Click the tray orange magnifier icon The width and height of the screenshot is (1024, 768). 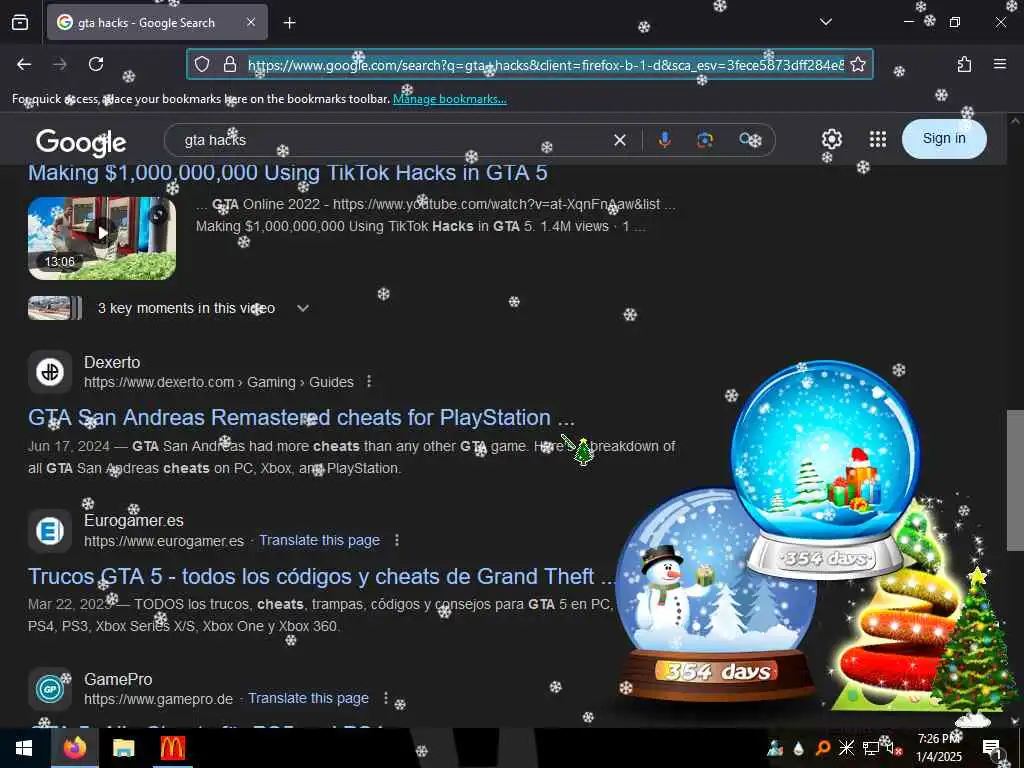[823, 748]
